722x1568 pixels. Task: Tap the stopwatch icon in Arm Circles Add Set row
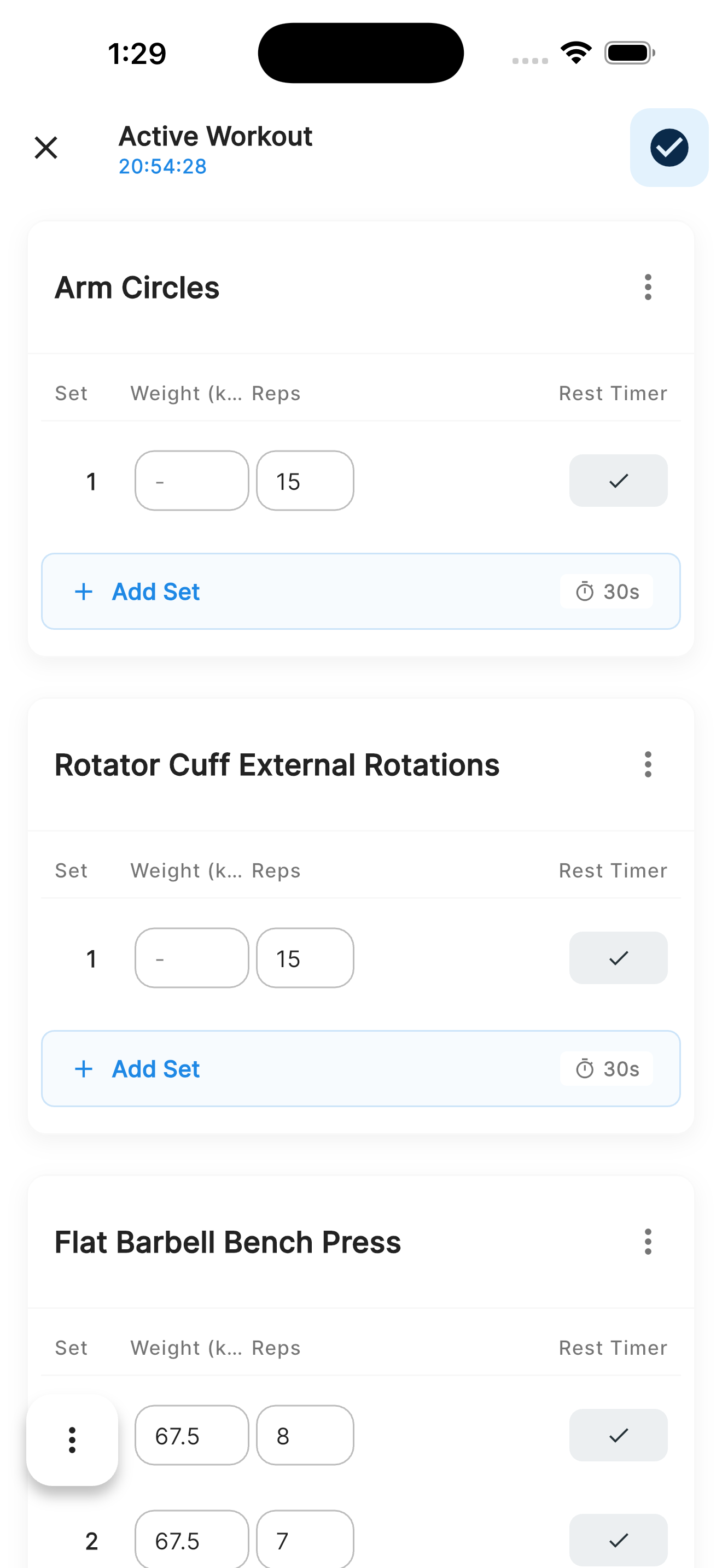(x=585, y=591)
